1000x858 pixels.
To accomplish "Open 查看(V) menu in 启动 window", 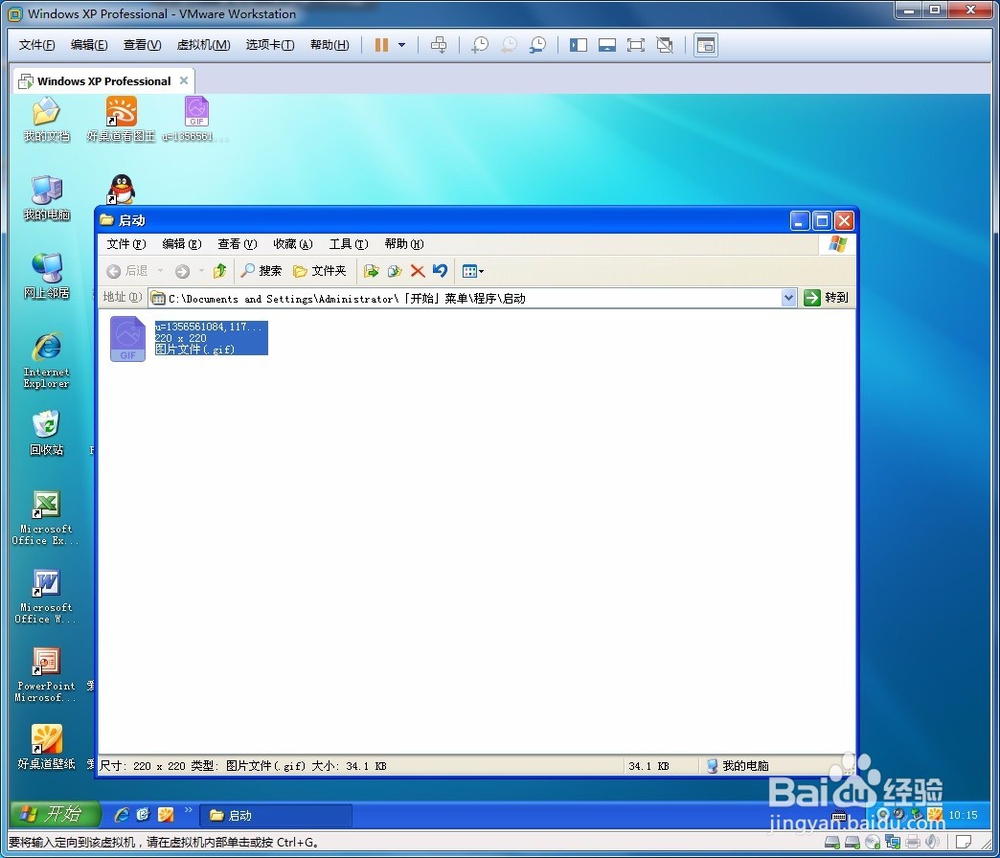I will pos(237,244).
